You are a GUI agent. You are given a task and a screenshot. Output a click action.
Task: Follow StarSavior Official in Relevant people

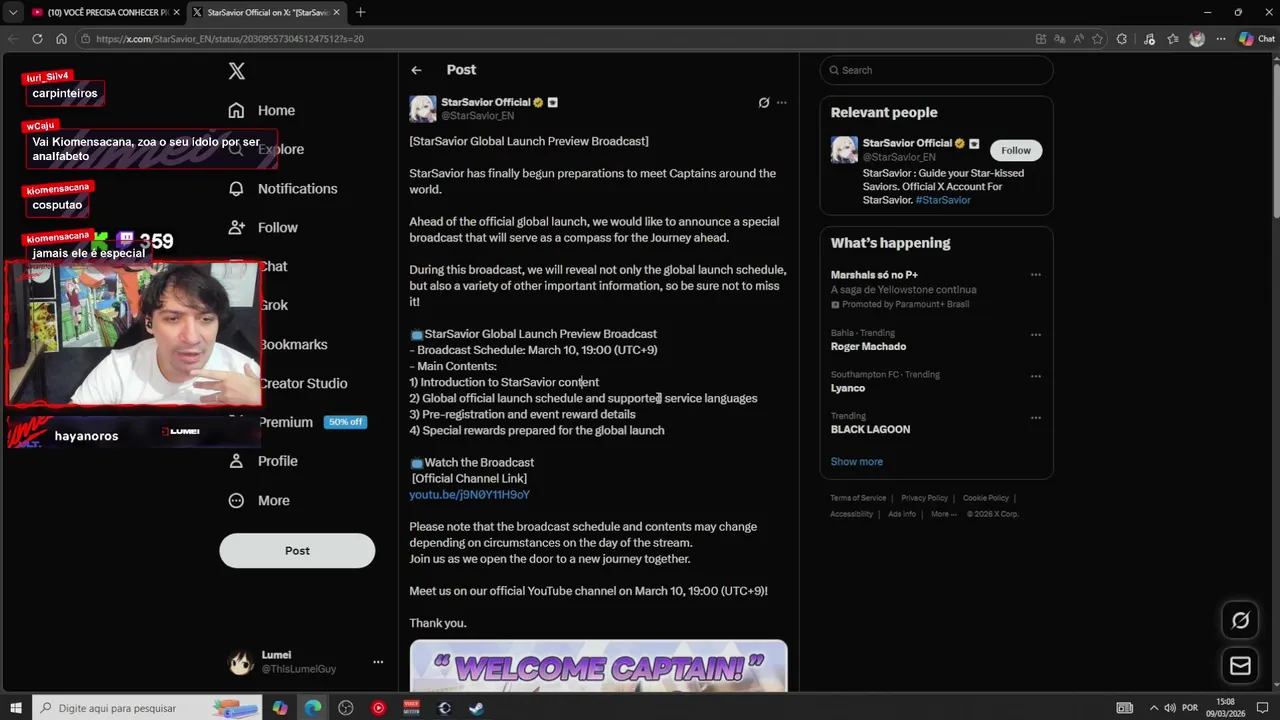1016,150
